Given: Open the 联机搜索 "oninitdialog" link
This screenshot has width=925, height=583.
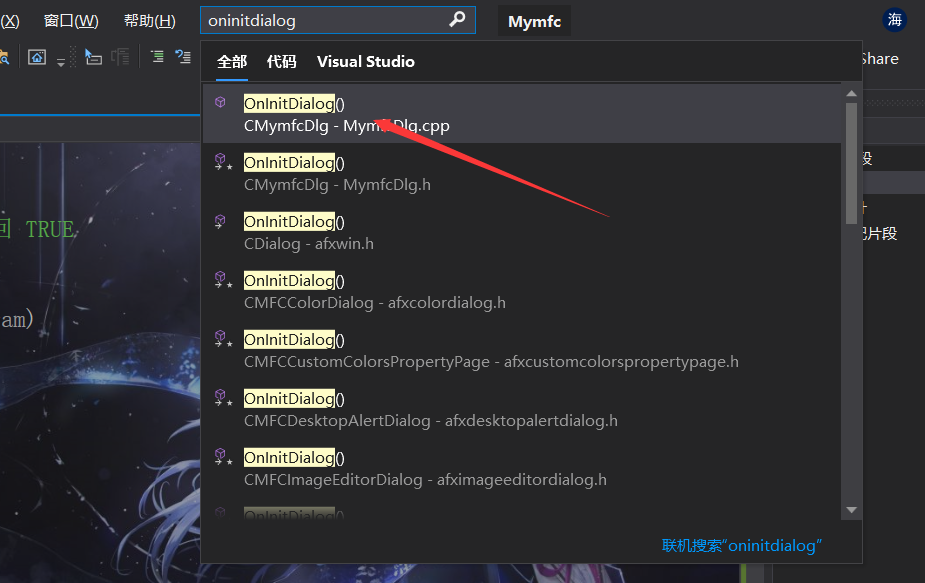Looking at the screenshot, I should (742, 546).
